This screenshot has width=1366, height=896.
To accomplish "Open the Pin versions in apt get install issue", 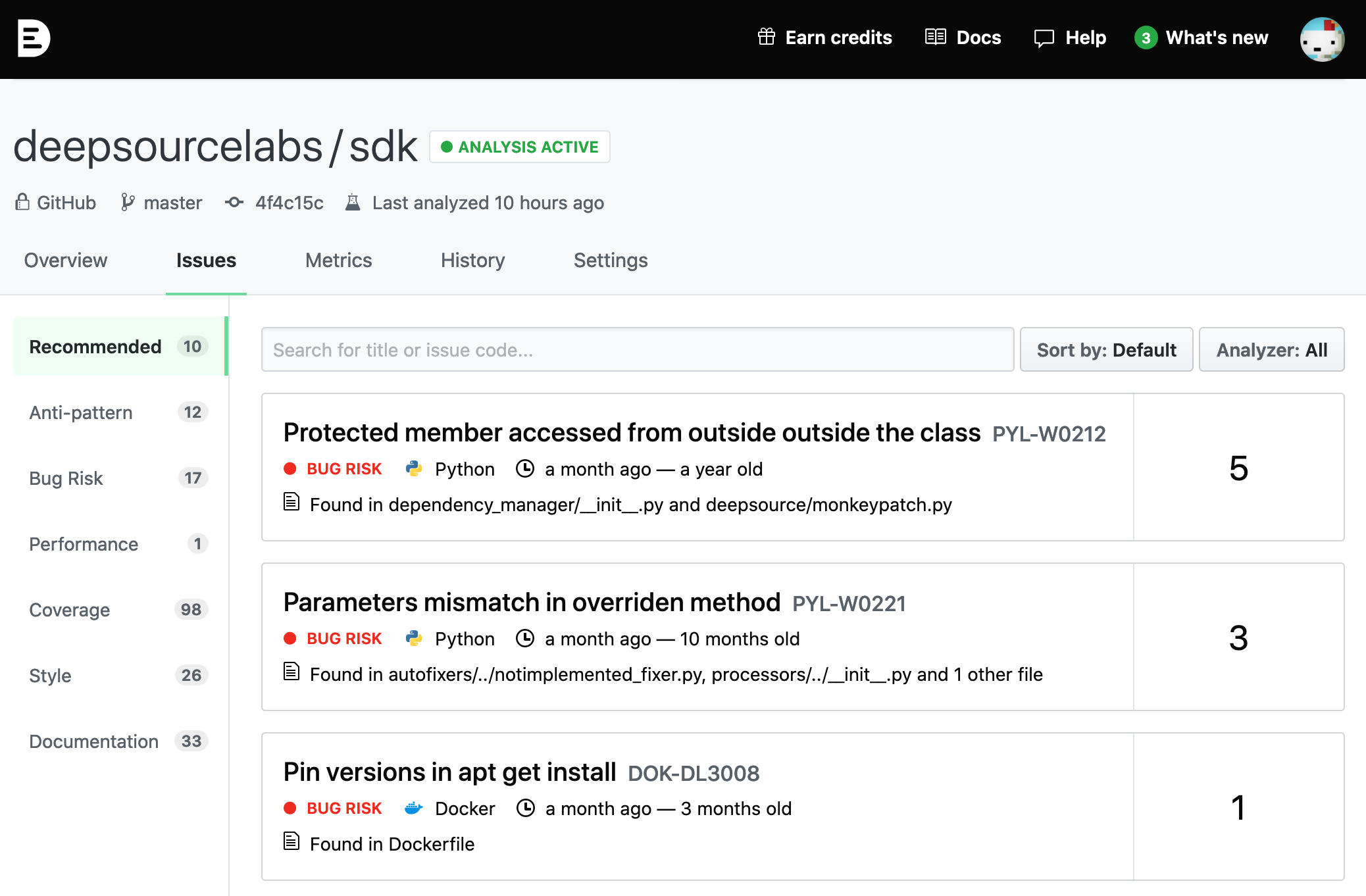I will pos(449,772).
